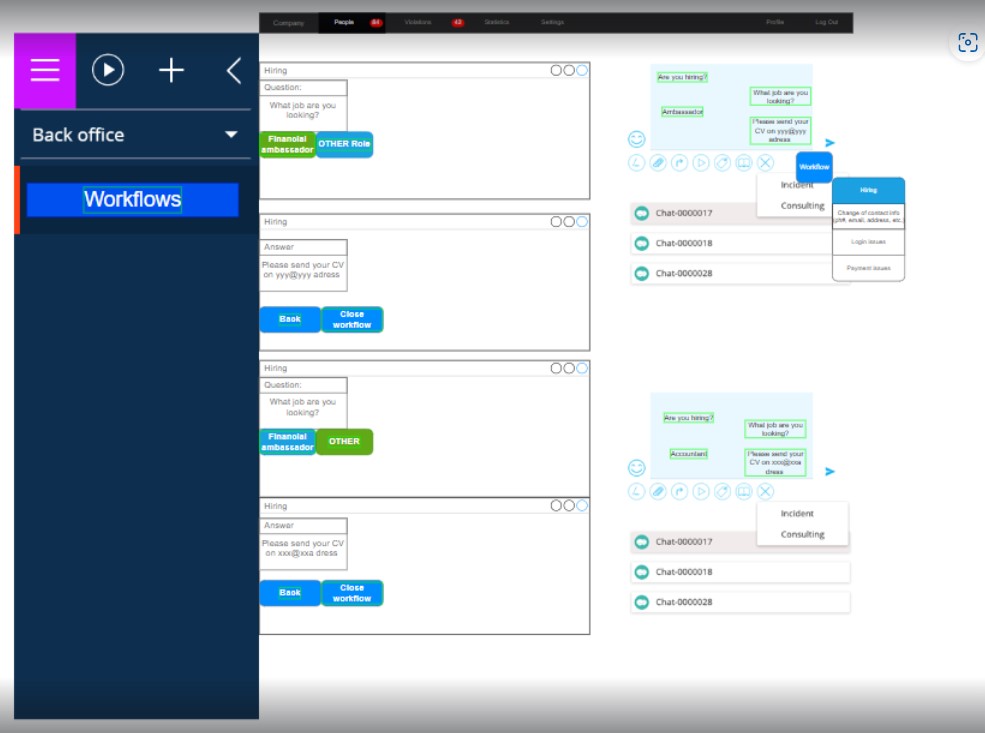Viewport: 985px width, 733px height.
Task: Click the paperclip icon under the Accountant chat
Action: 658,492
